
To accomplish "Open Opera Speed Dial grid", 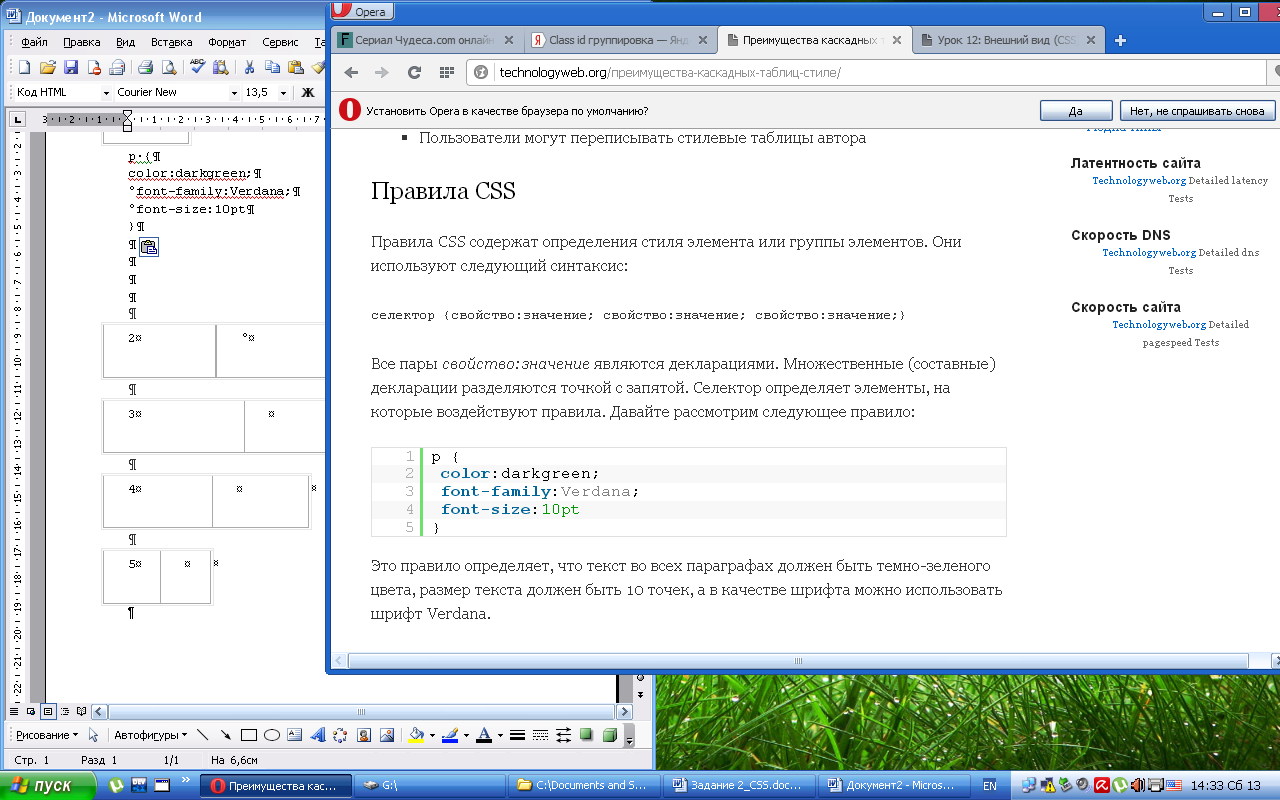I will coord(447,72).
